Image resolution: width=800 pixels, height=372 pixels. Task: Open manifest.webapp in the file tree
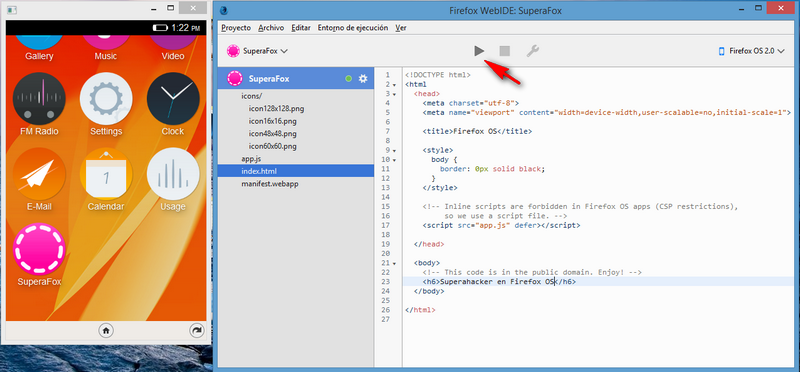pyautogui.click(x=270, y=184)
